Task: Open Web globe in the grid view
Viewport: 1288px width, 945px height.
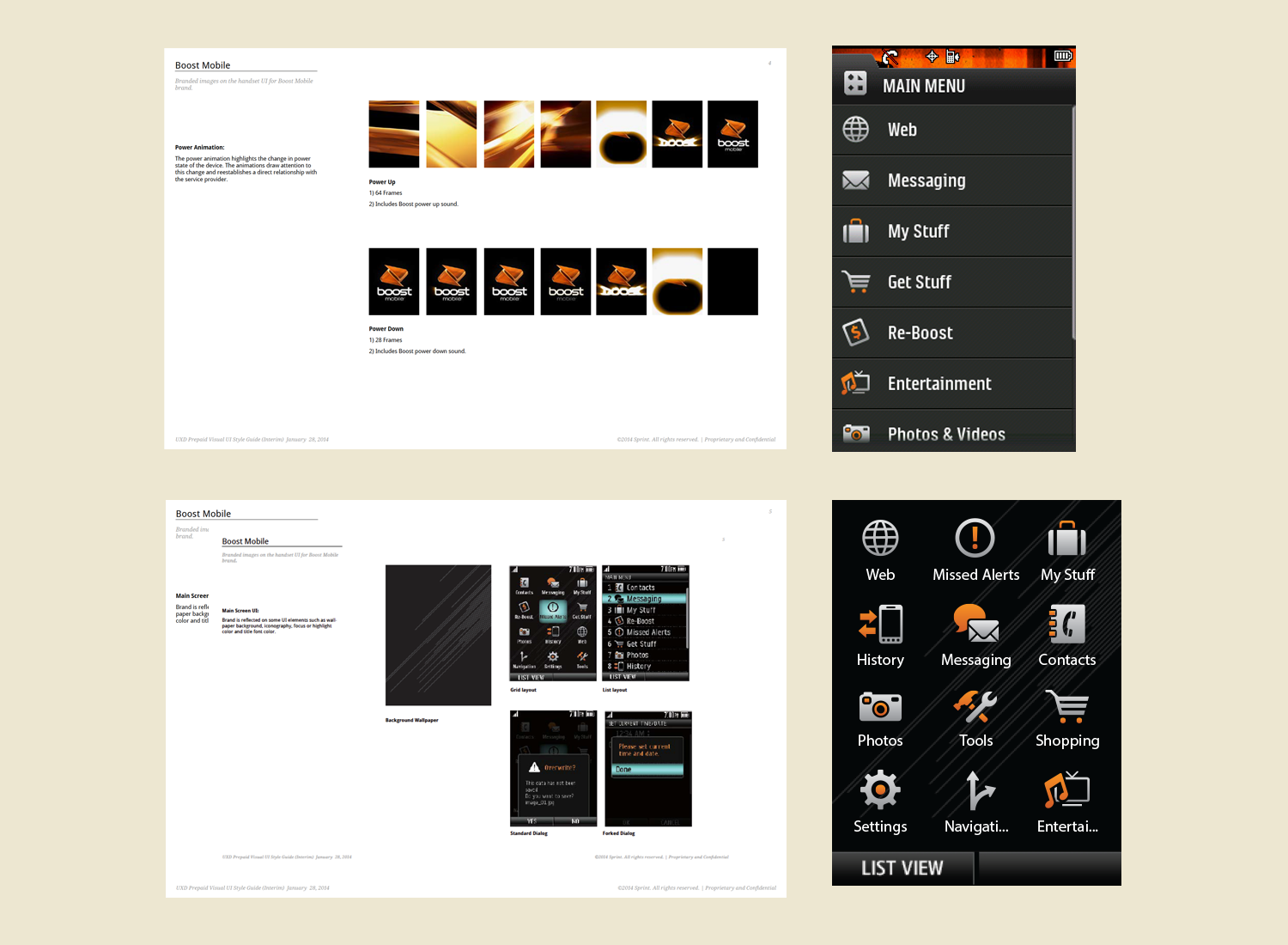Action: click(880, 551)
